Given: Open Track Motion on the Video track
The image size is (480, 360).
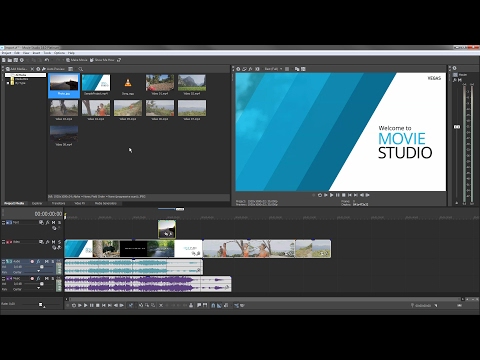Looking at the screenshot, I should (41, 242).
